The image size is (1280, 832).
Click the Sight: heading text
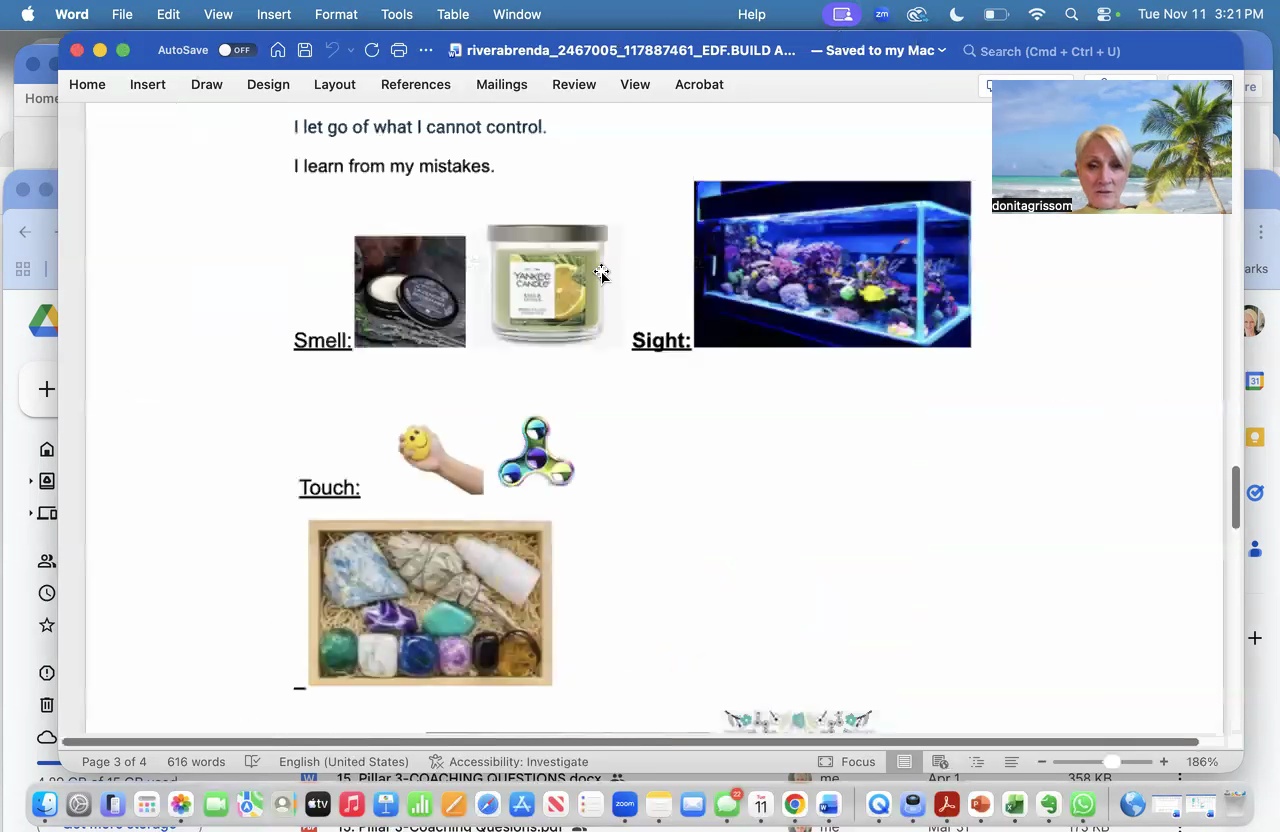tap(661, 340)
